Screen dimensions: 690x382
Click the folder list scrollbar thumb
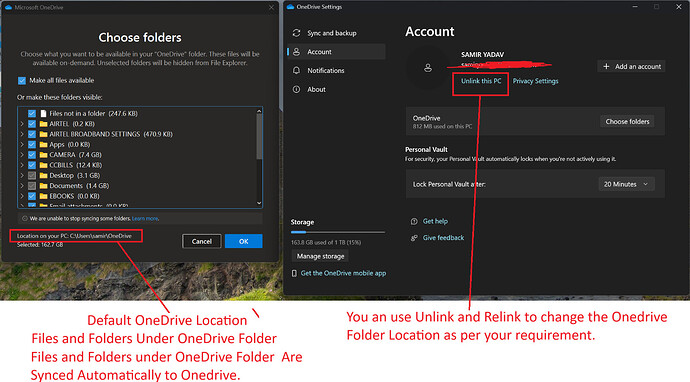coord(259,136)
